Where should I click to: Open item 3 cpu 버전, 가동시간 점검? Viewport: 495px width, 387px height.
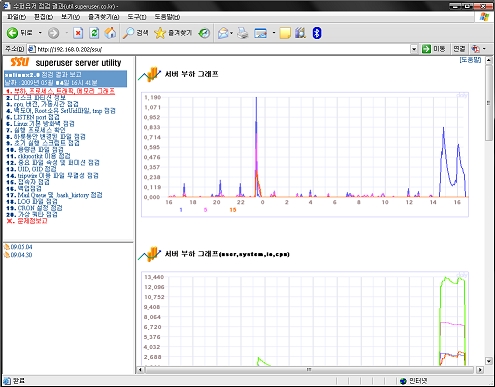[42, 104]
